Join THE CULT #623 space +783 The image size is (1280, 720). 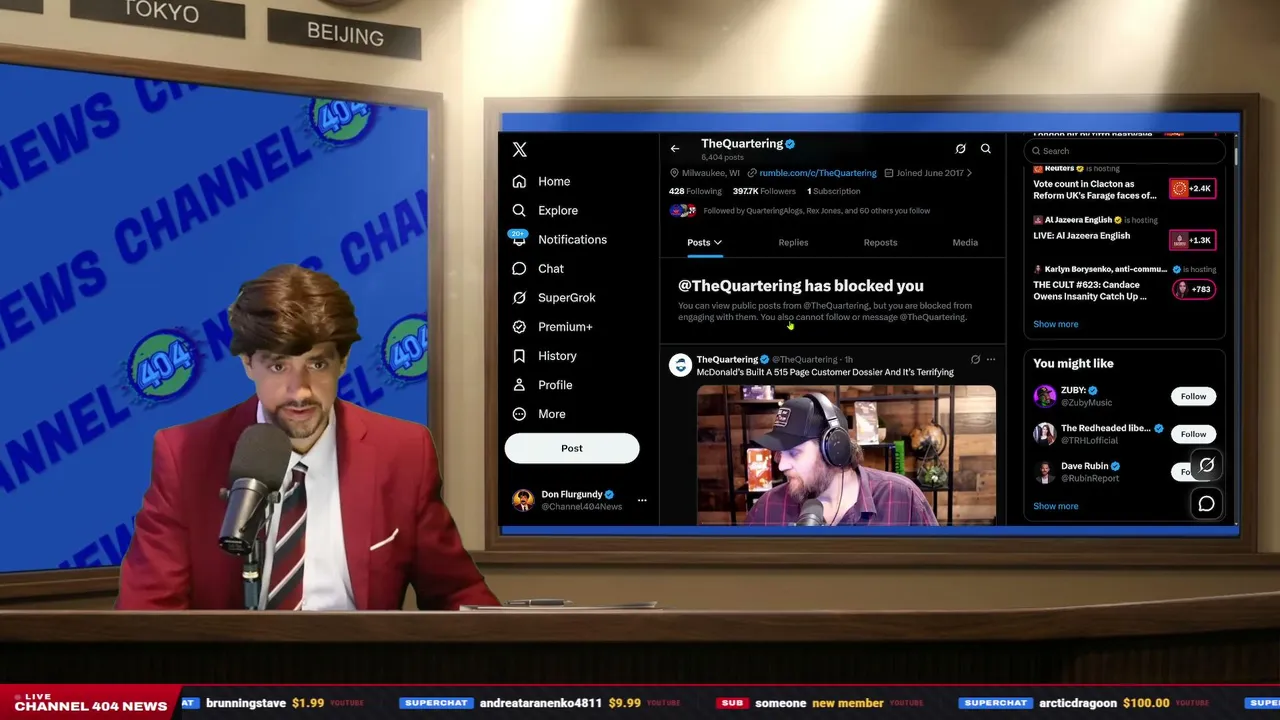(1192, 290)
